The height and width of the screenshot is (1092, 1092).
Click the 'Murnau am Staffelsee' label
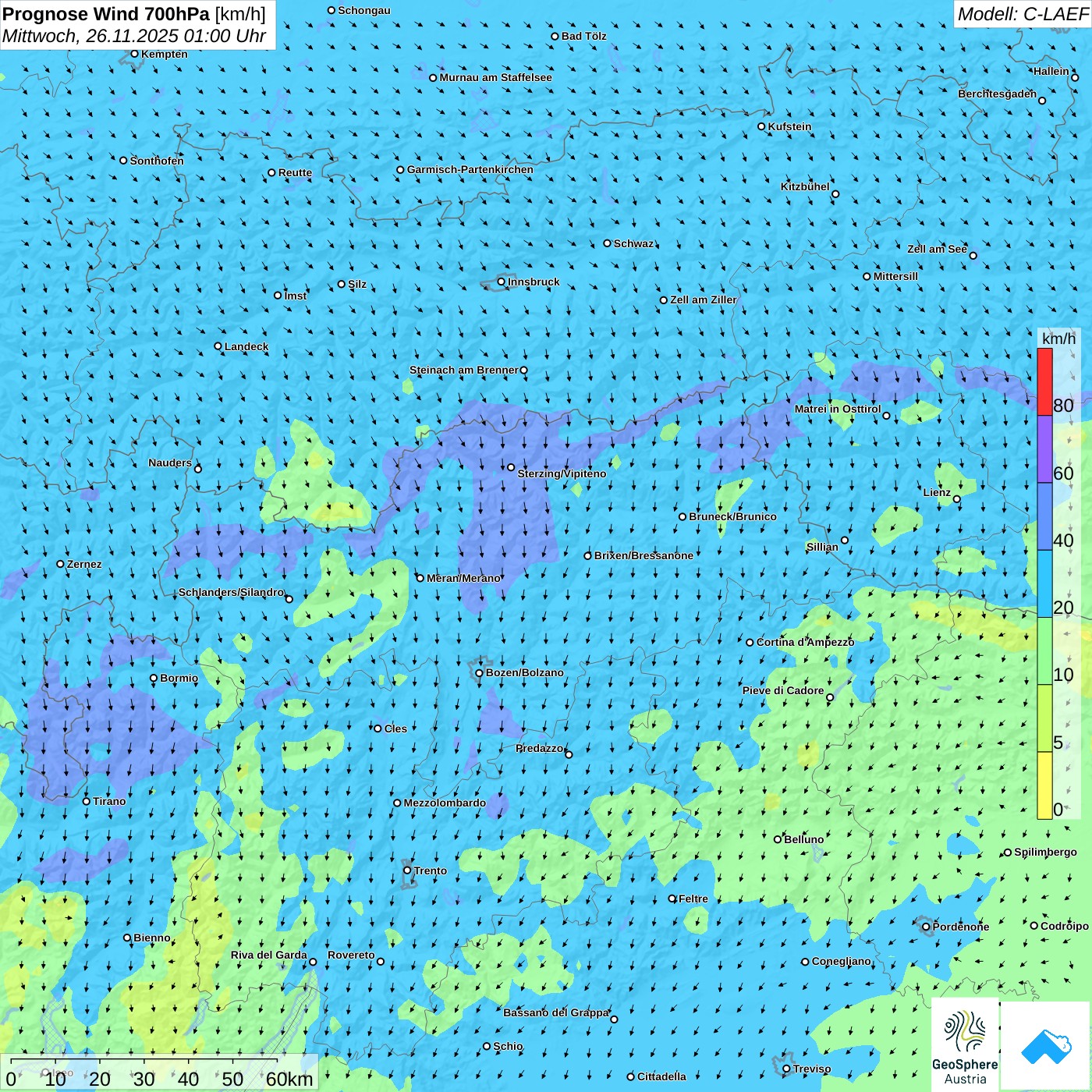click(495, 77)
